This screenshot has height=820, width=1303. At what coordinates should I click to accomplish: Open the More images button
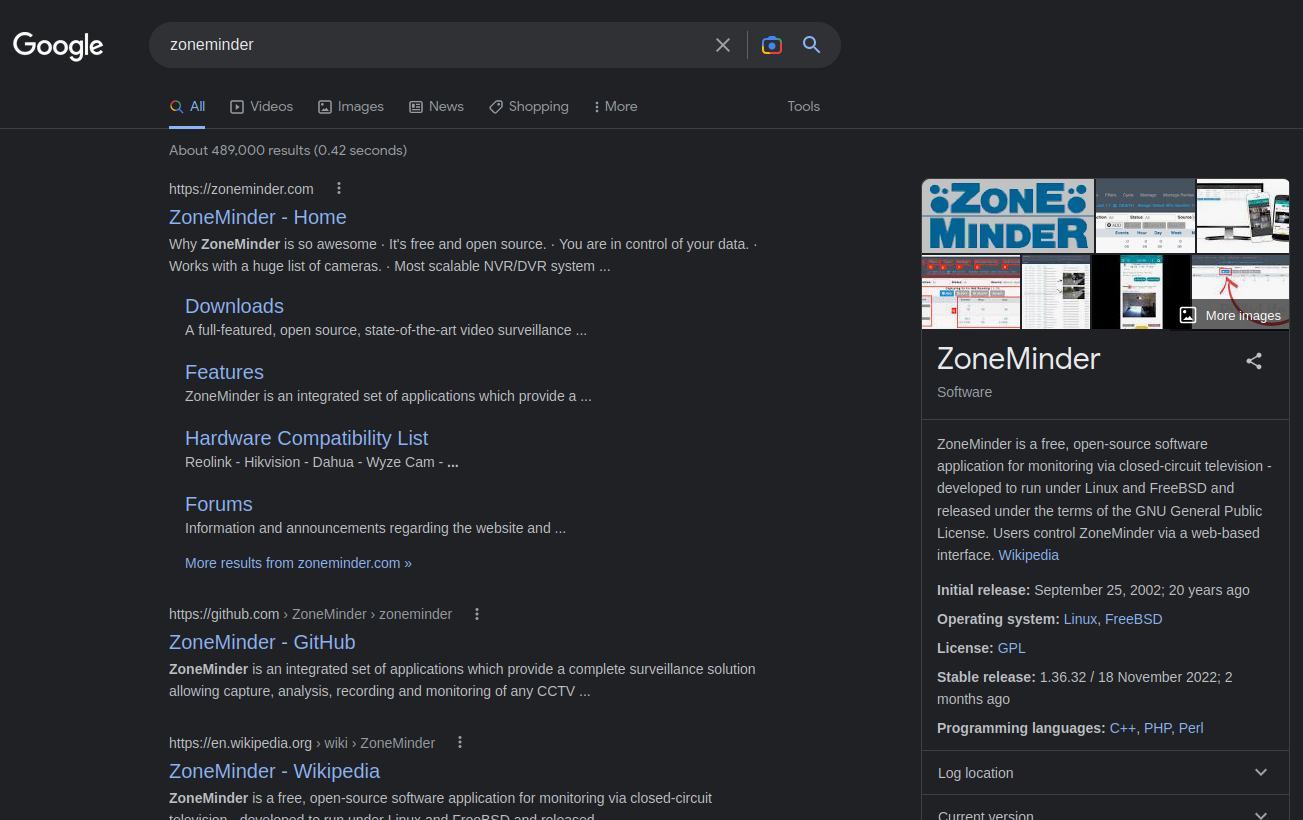(1231, 315)
